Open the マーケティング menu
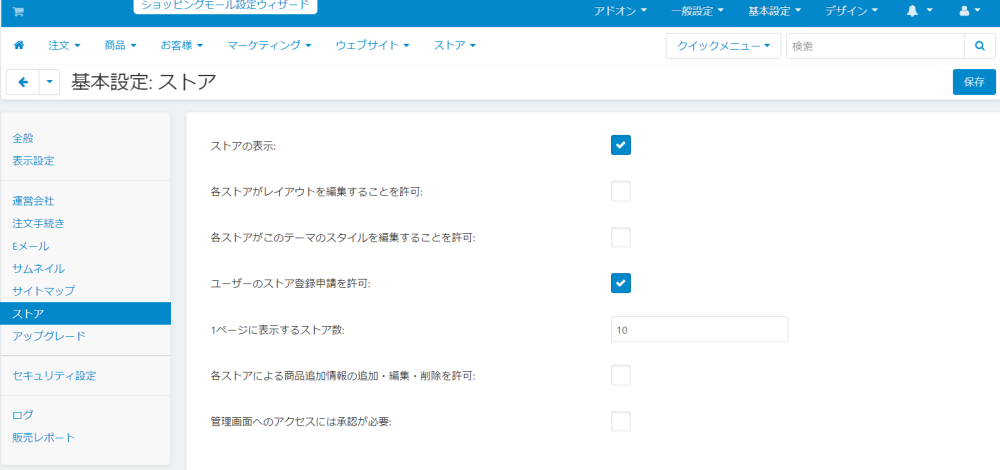The width and height of the screenshot is (1000, 470). pyautogui.click(x=269, y=46)
